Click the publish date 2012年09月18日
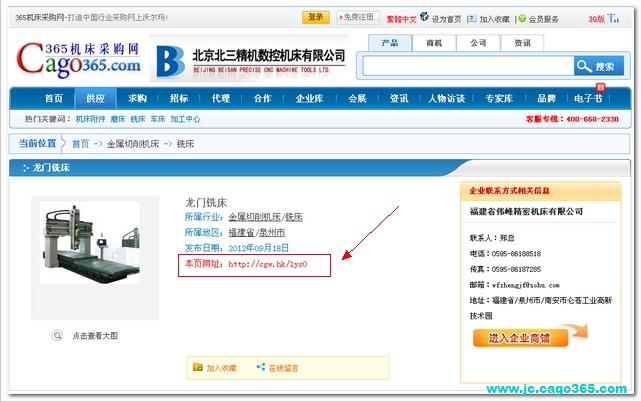 (x=258, y=248)
